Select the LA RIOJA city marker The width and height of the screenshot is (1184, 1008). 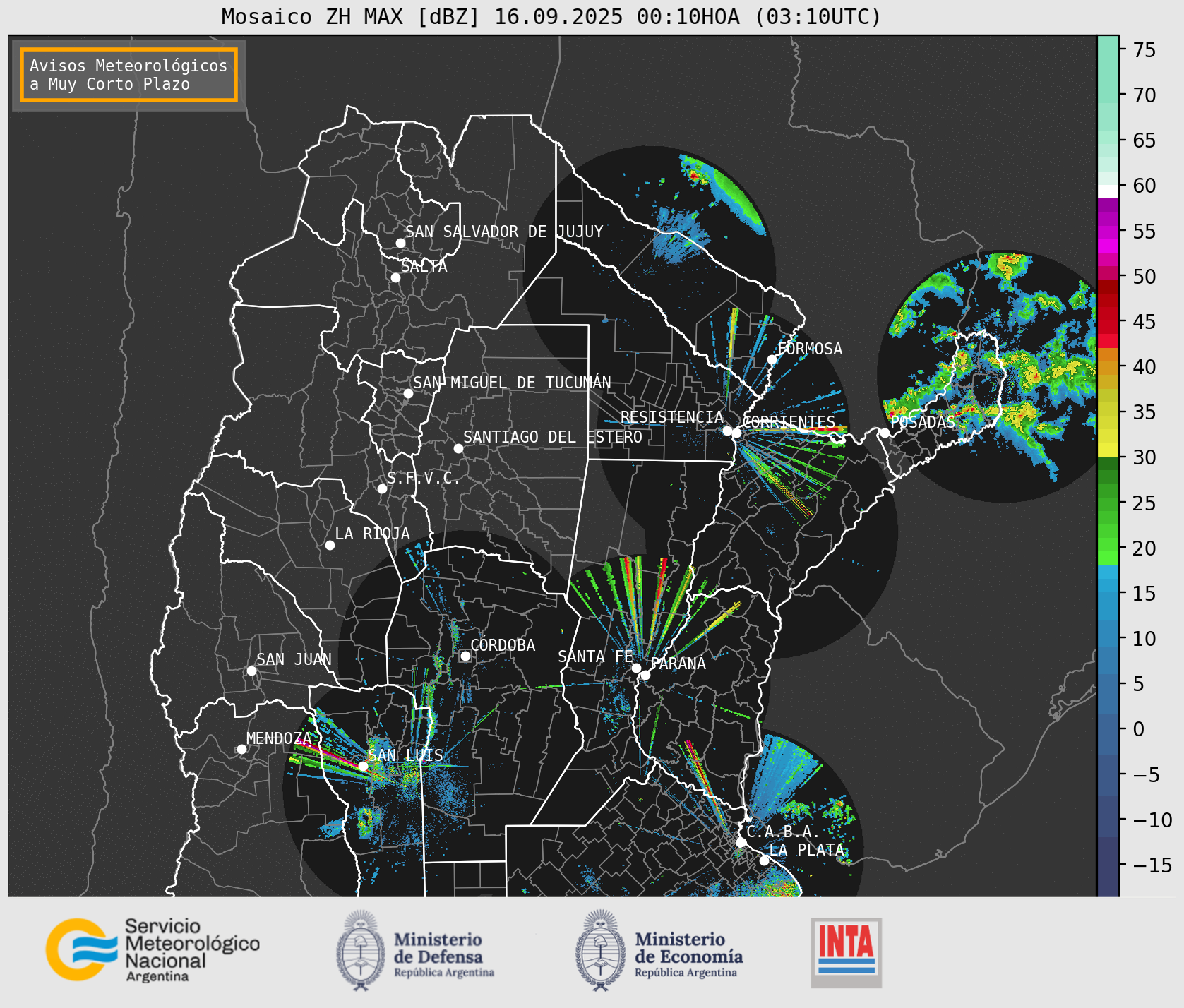click(330, 545)
